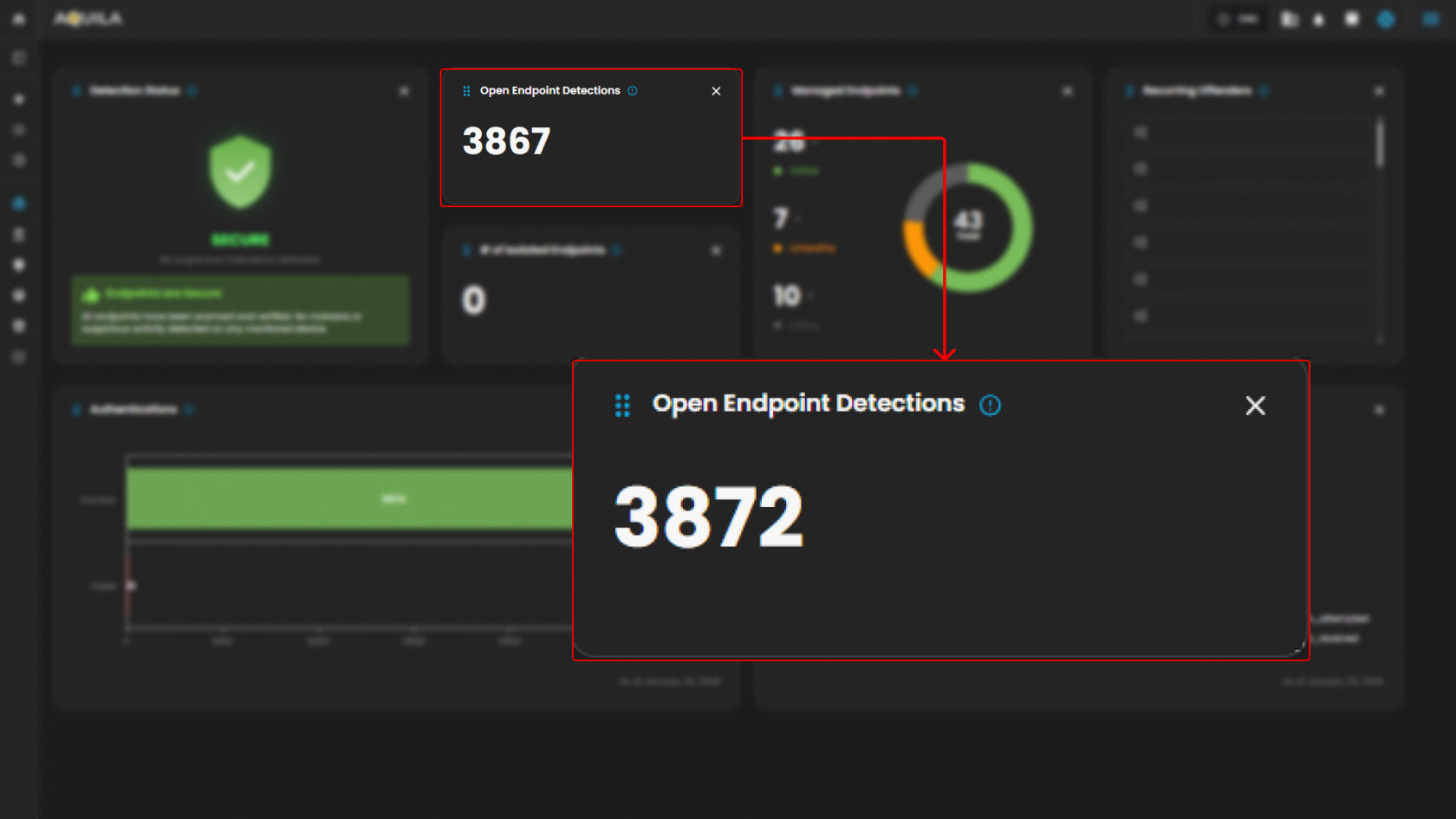This screenshot has width=1456, height=819.
Task: Close the enlarged Open Endpoint Detections card
Action: pos(1255,406)
